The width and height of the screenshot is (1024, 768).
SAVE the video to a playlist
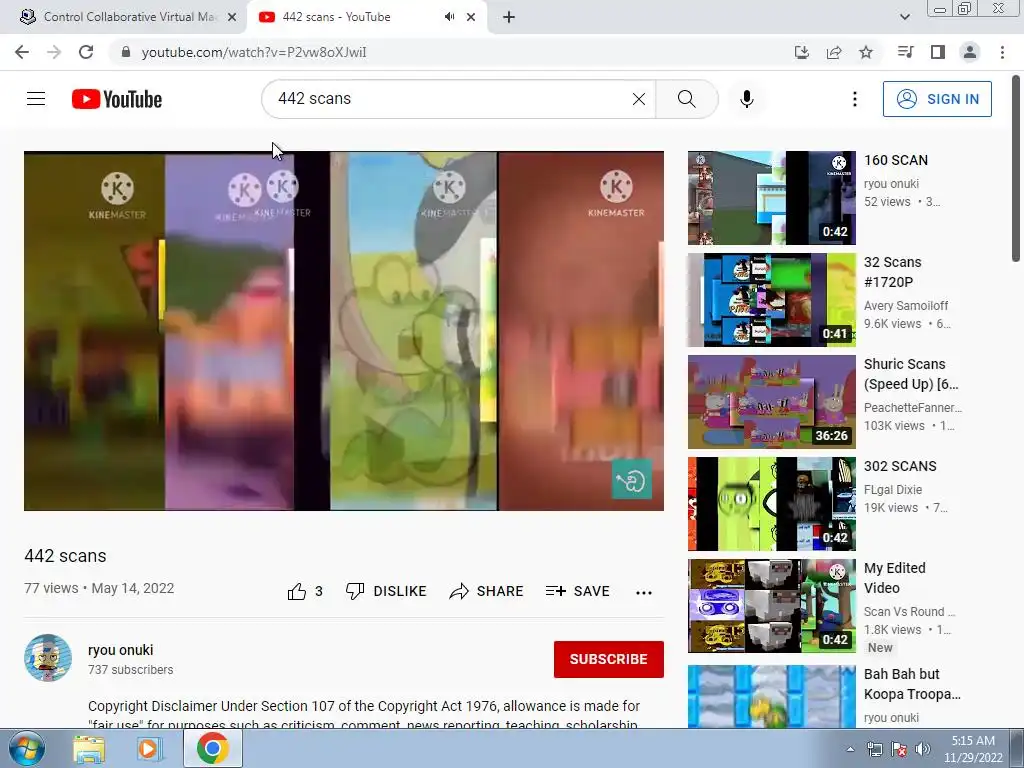coord(577,591)
